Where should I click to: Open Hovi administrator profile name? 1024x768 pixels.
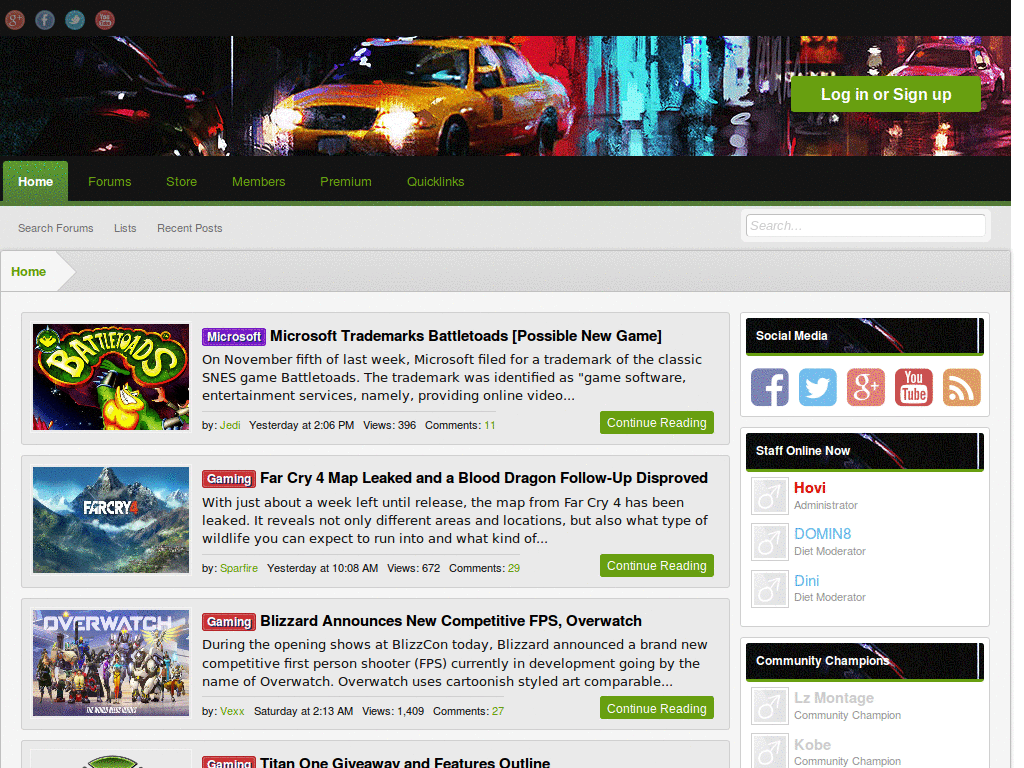point(810,488)
